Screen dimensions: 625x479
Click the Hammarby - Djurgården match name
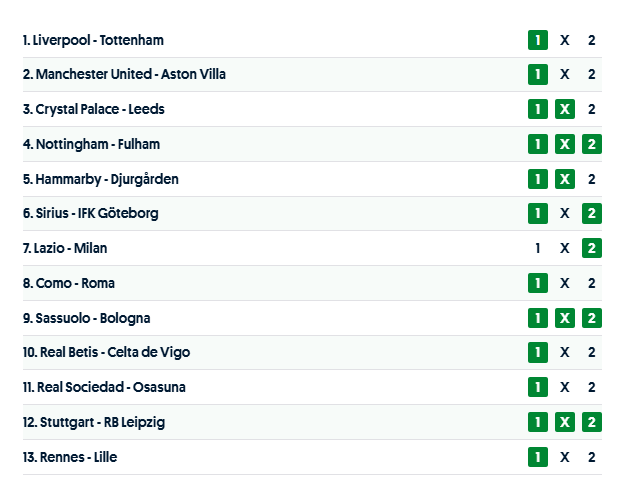(101, 179)
